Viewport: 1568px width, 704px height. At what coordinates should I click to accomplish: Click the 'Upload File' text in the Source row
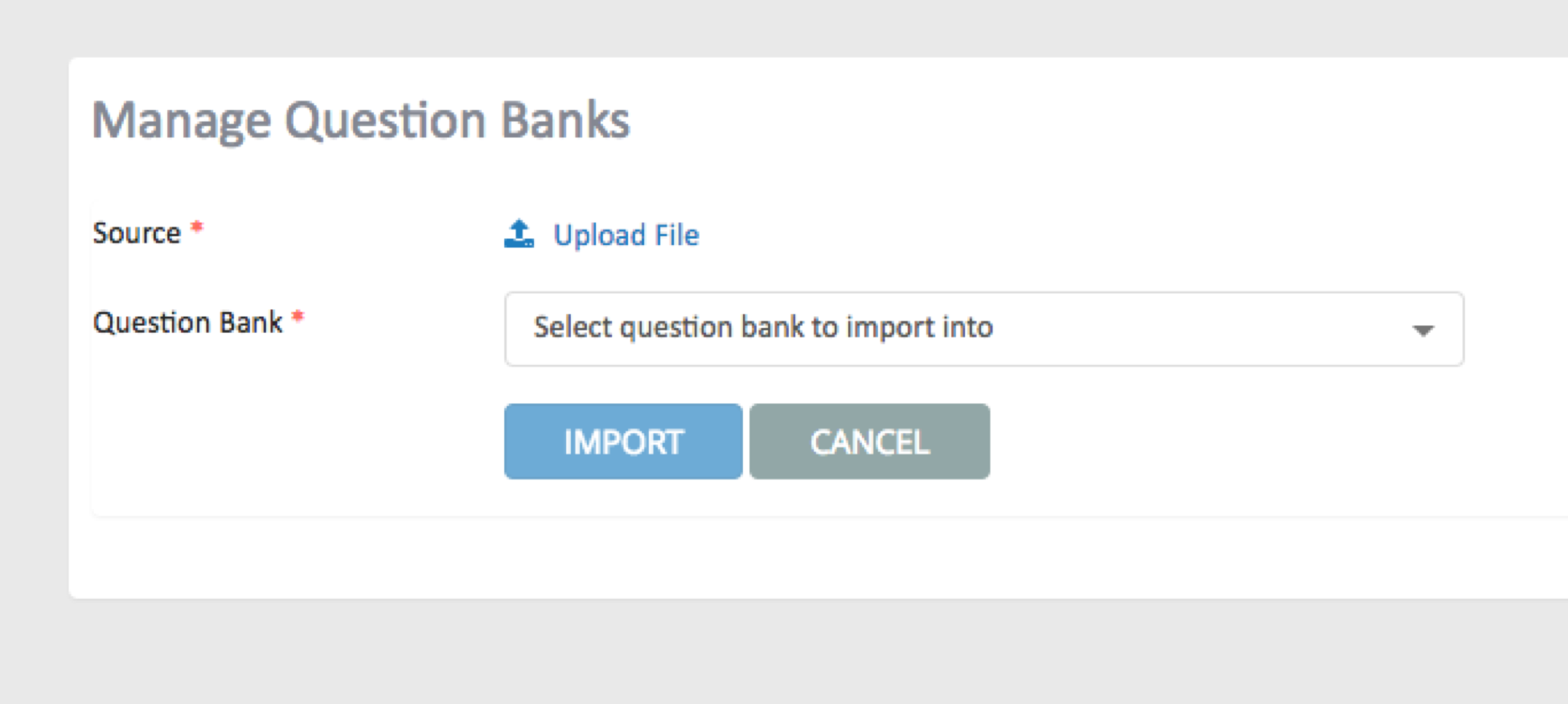626,235
